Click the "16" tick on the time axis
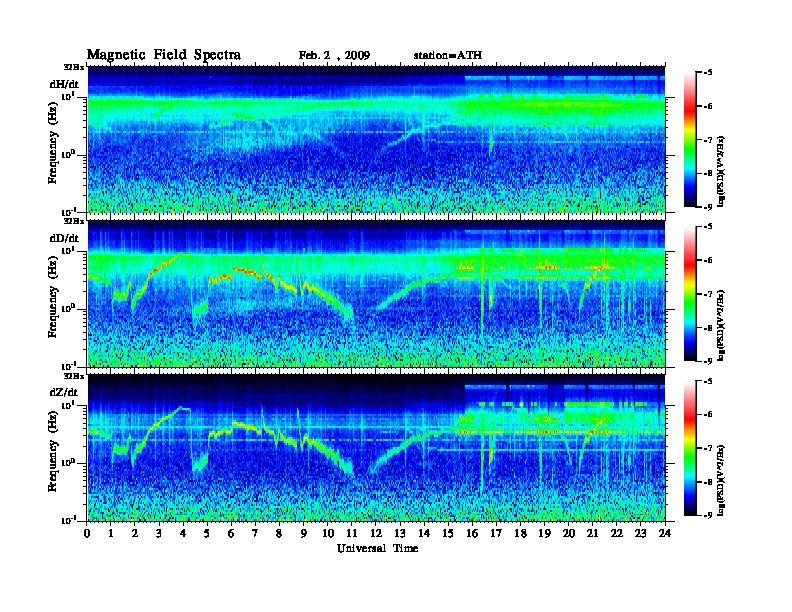This screenshot has width=792, height=612. (x=472, y=533)
